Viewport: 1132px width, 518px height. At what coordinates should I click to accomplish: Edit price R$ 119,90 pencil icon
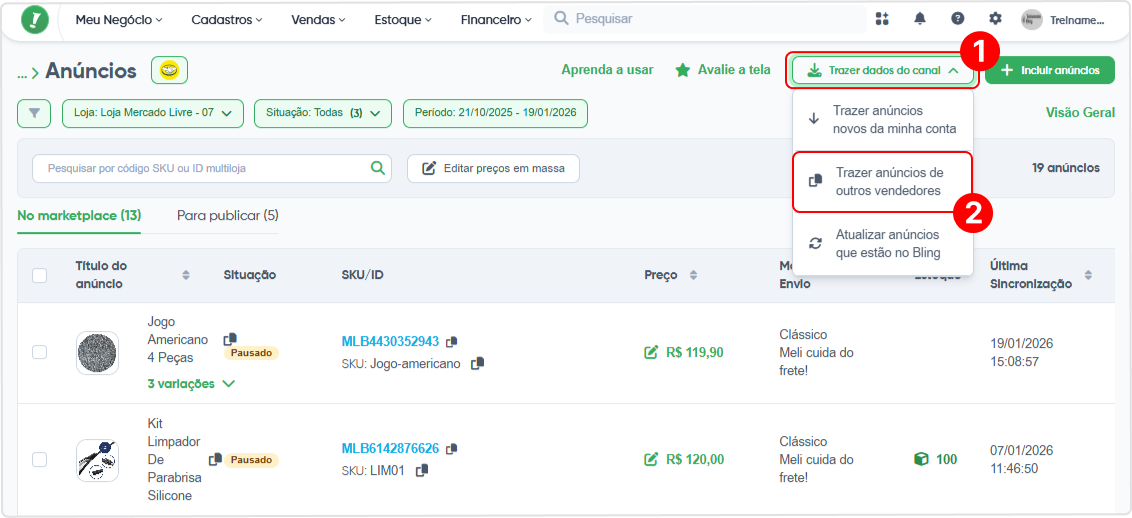651,352
